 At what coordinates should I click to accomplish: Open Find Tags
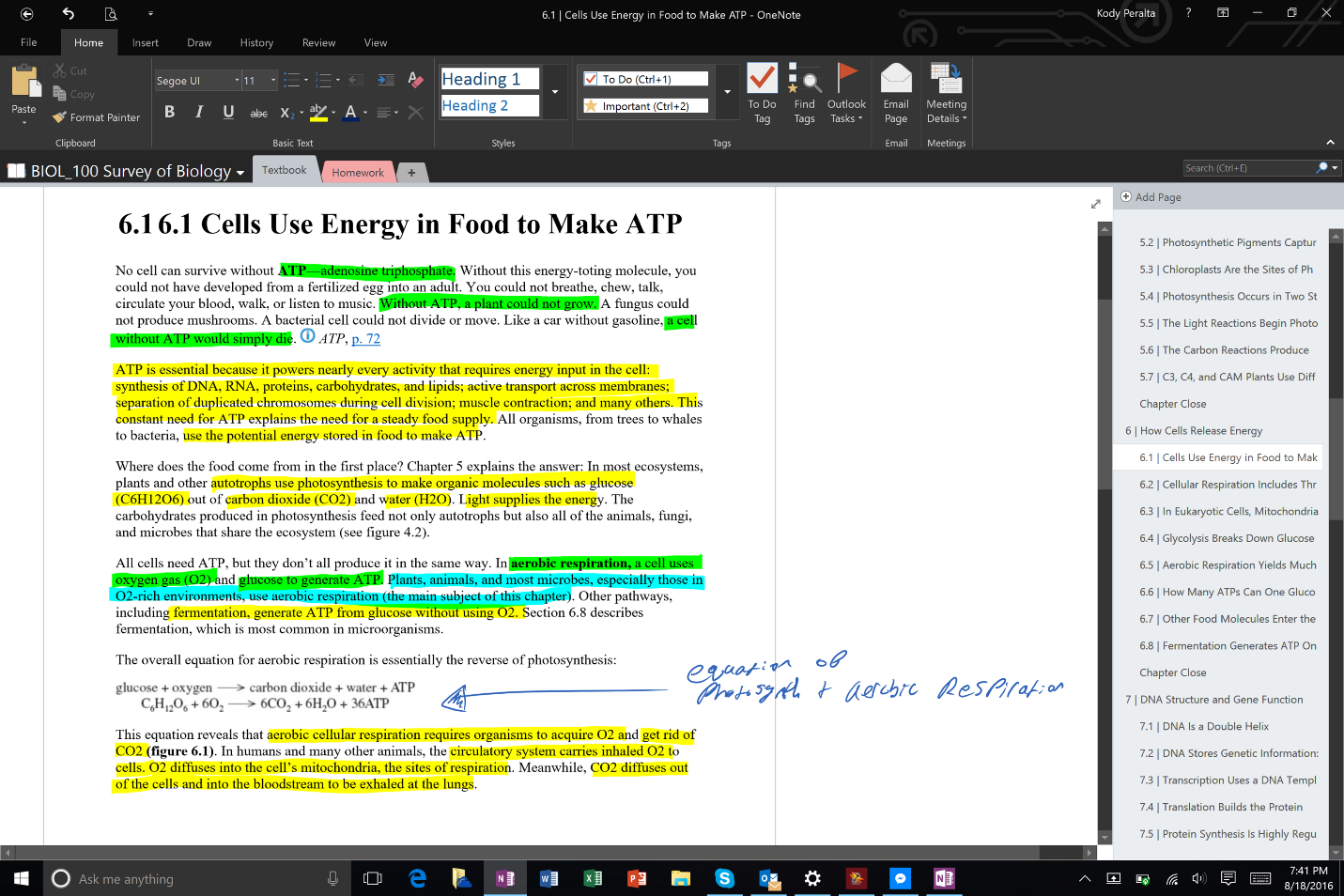(804, 93)
